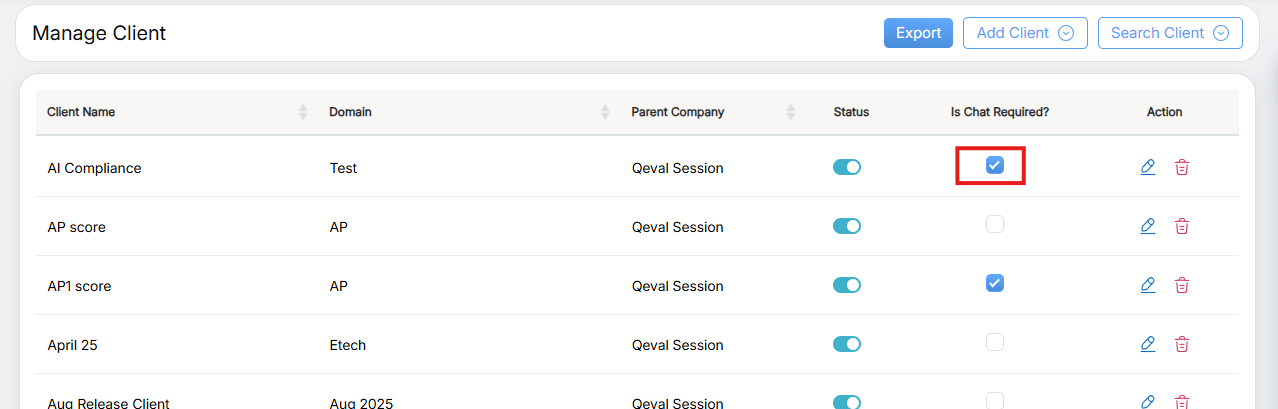1278x409 pixels.
Task: Enable chat required for AP score
Action: tap(994, 224)
